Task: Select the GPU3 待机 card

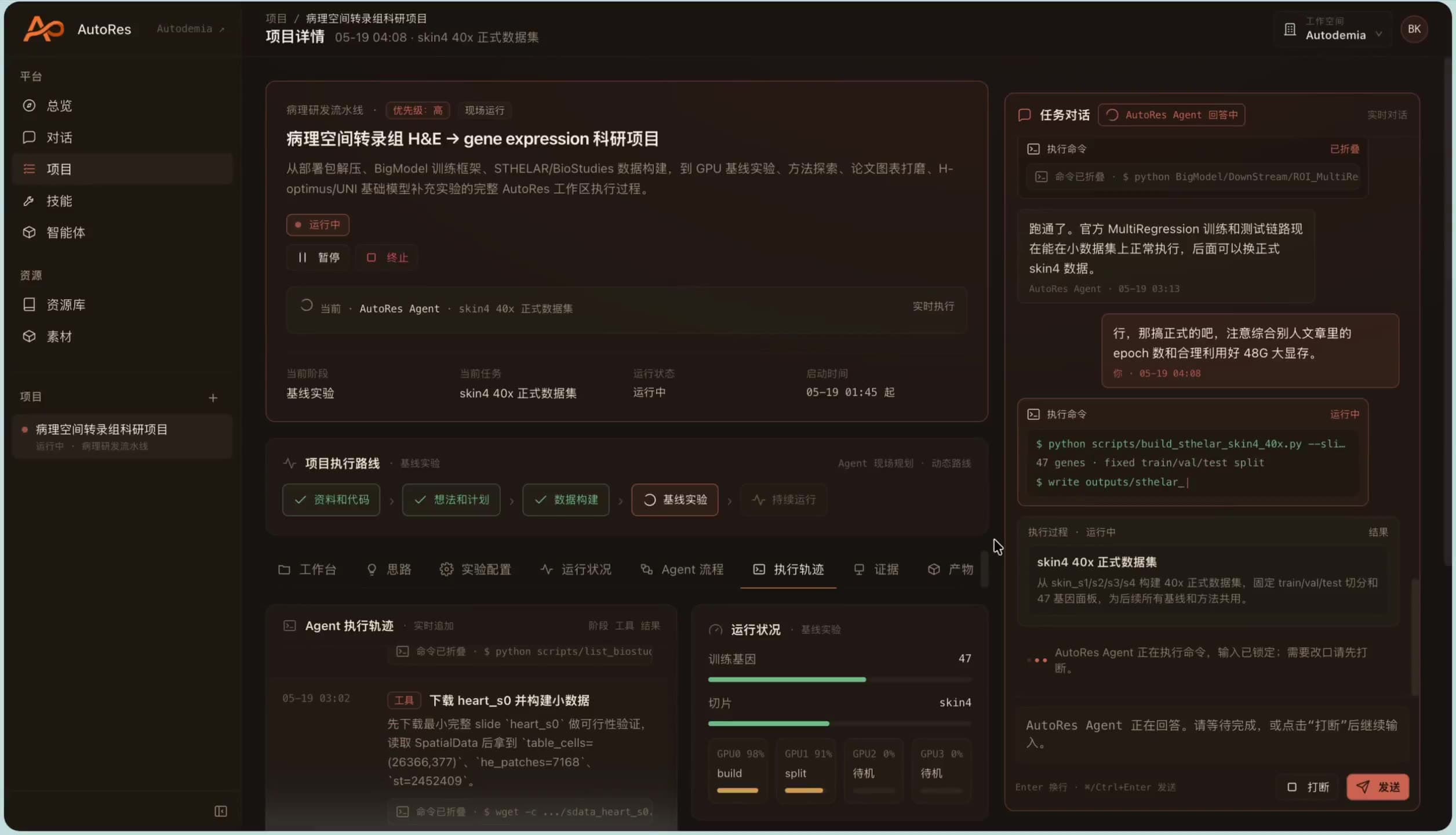Action: click(x=942, y=771)
